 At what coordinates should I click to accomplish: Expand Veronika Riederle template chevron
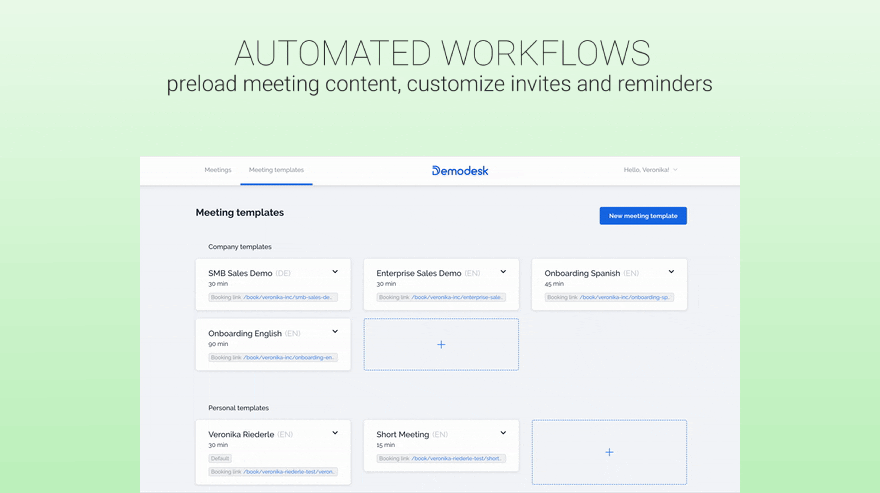pos(335,433)
